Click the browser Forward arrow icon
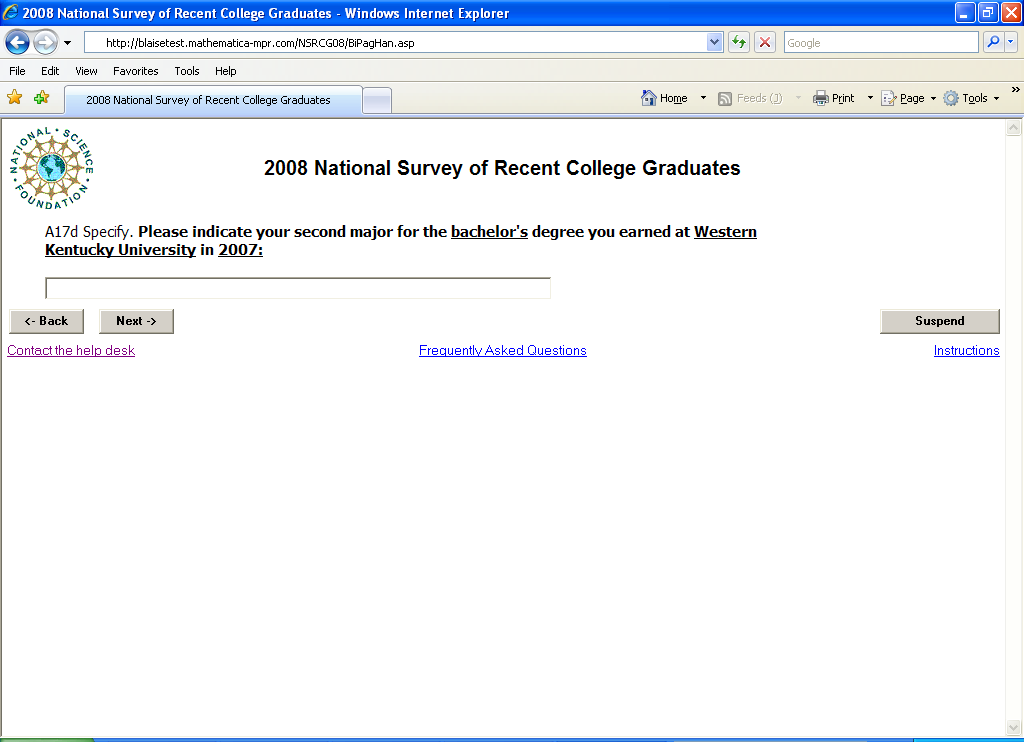The width and height of the screenshot is (1024, 742). coord(45,43)
